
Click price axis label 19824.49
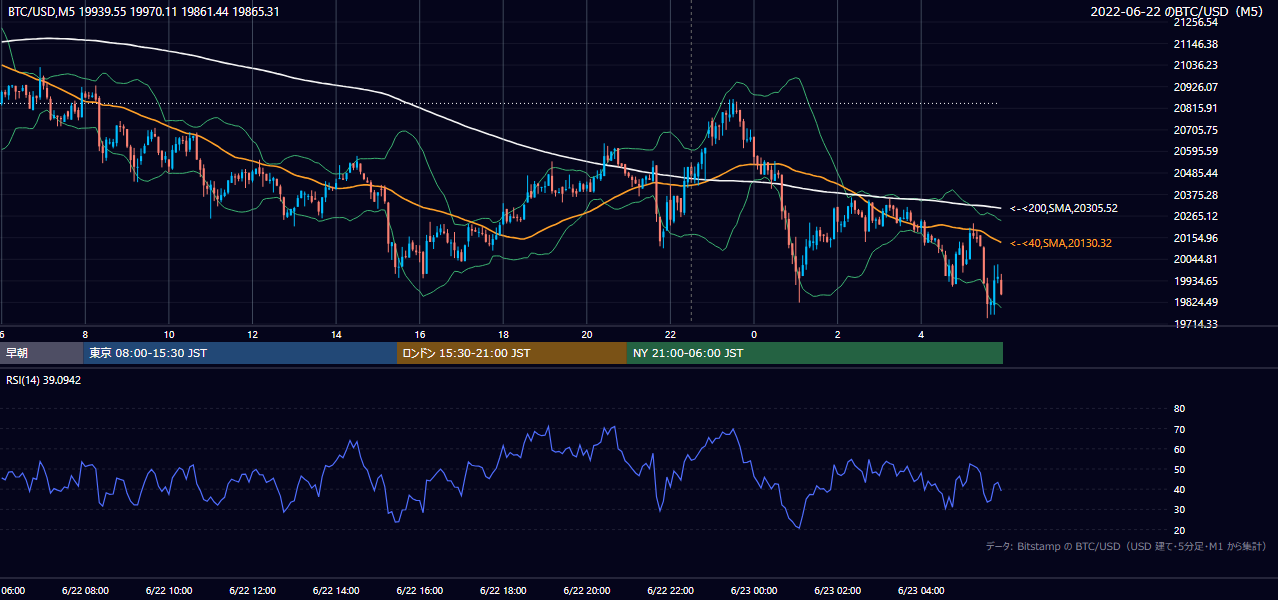(x=1196, y=303)
